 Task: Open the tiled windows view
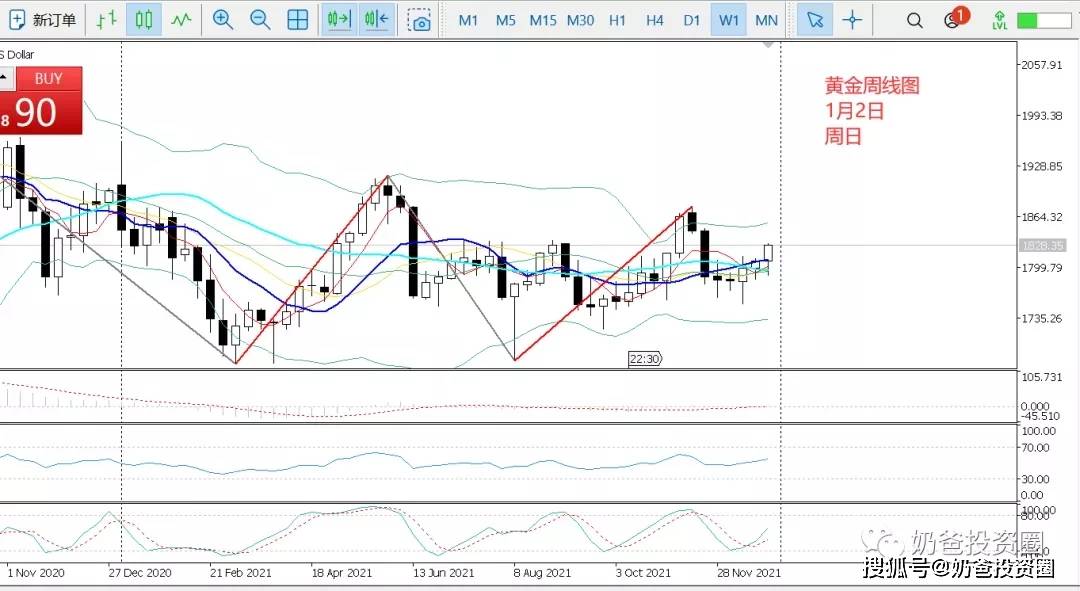[x=298, y=19]
